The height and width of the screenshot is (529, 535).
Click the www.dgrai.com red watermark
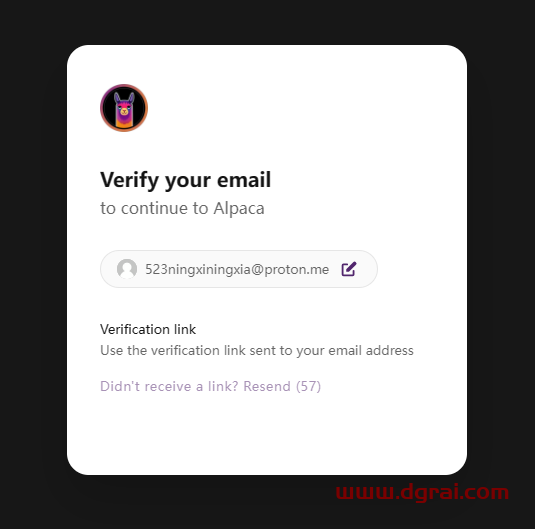(x=422, y=492)
